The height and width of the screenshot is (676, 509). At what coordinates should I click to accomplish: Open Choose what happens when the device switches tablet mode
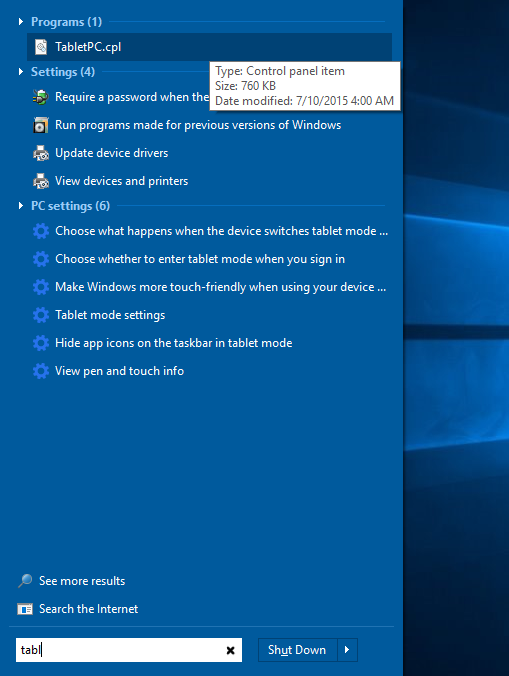pos(222,231)
